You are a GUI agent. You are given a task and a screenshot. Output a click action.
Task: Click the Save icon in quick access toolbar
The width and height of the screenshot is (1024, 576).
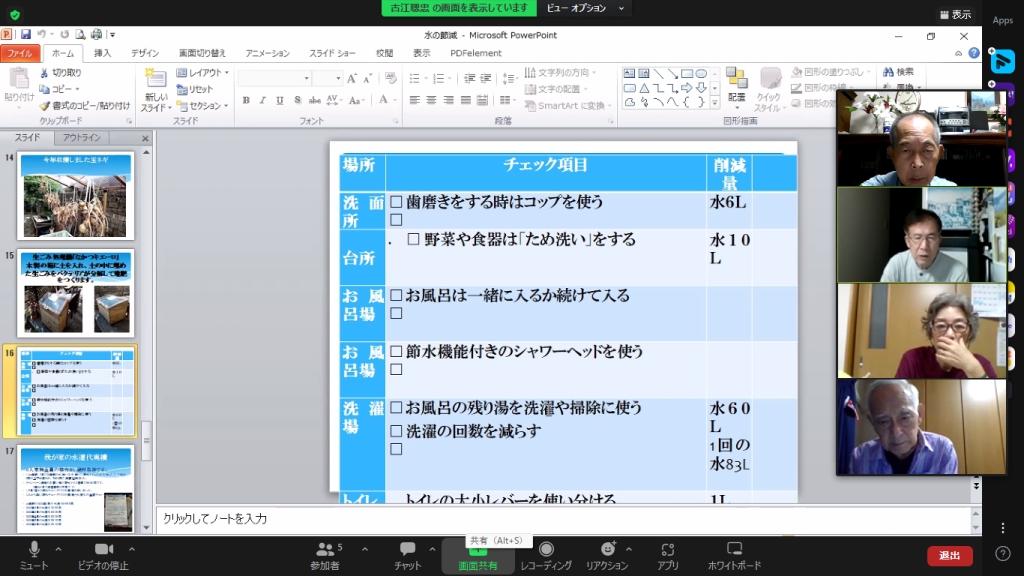[25, 34]
